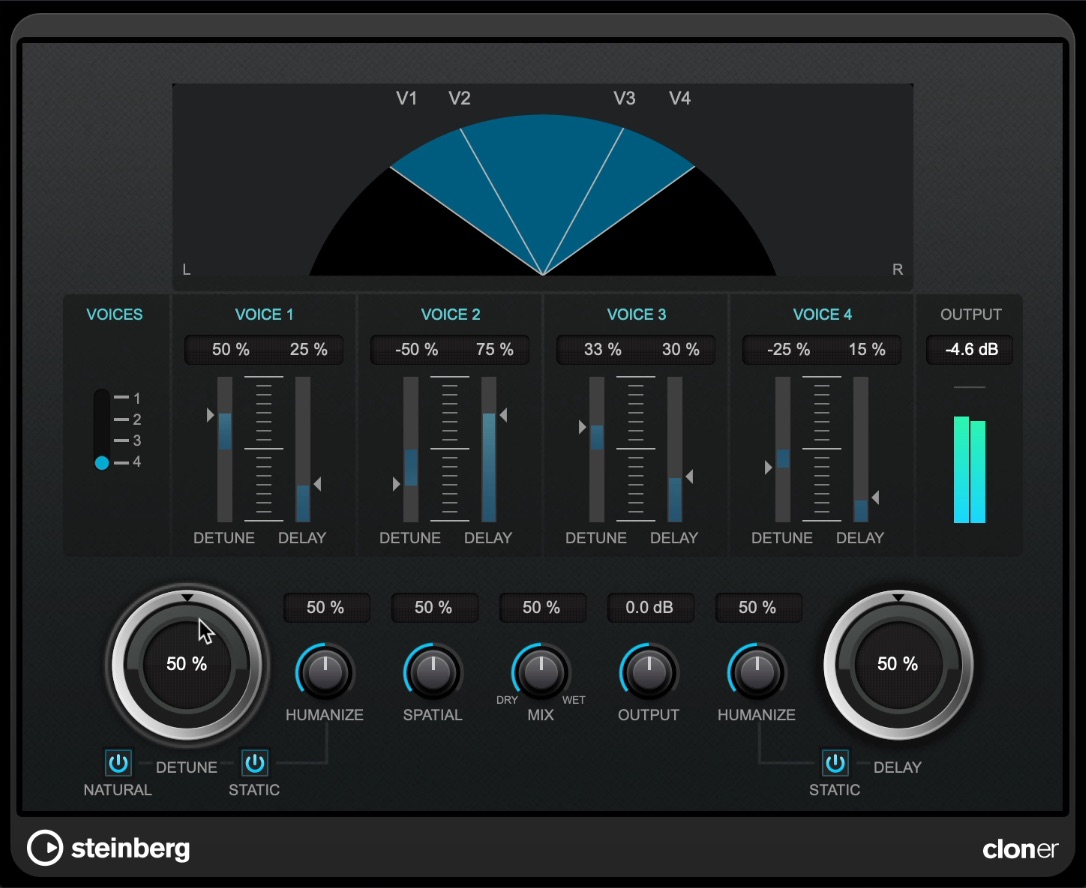Click Output 0.0 dB value field
The image size is (1086, 888).
650,607
